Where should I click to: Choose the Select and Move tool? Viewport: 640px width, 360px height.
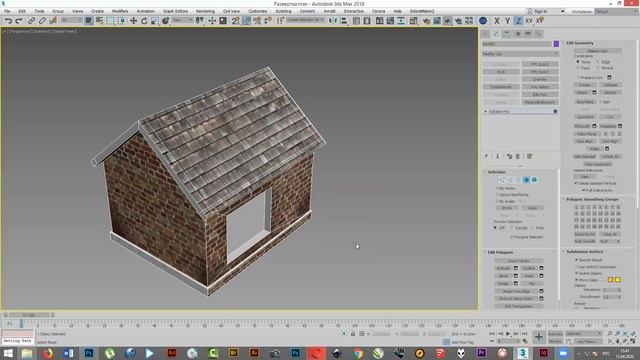133,20
